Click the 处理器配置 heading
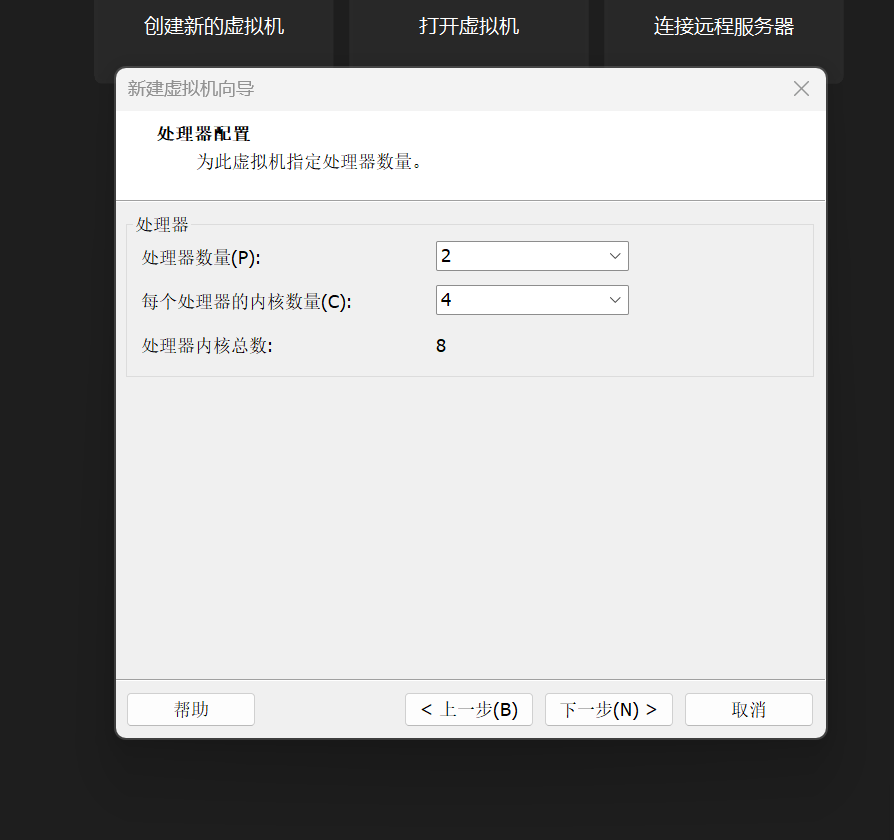894x840 pixels. pos(204,134)
